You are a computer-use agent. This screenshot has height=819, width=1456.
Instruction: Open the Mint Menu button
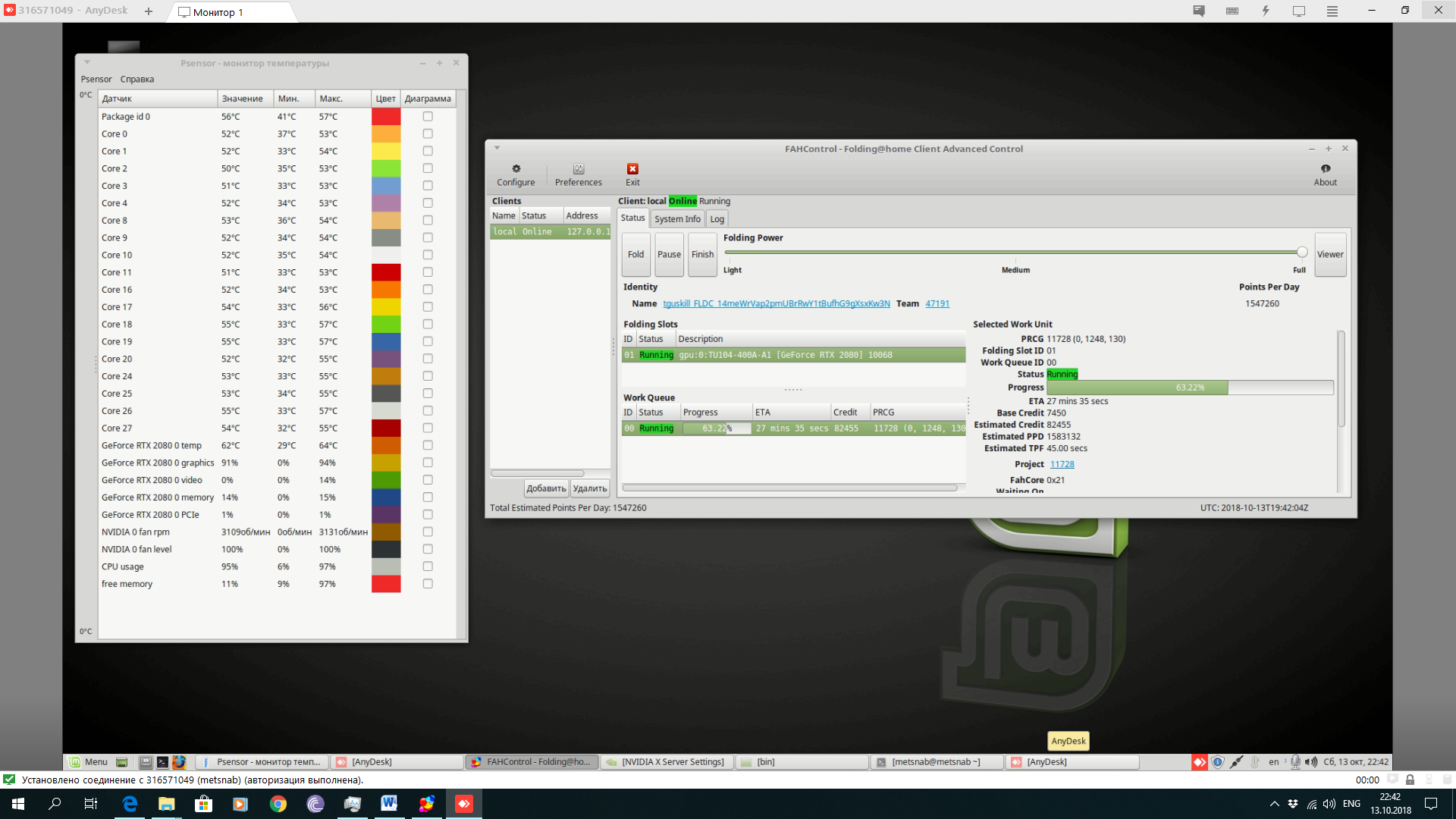tap(88, 762)
